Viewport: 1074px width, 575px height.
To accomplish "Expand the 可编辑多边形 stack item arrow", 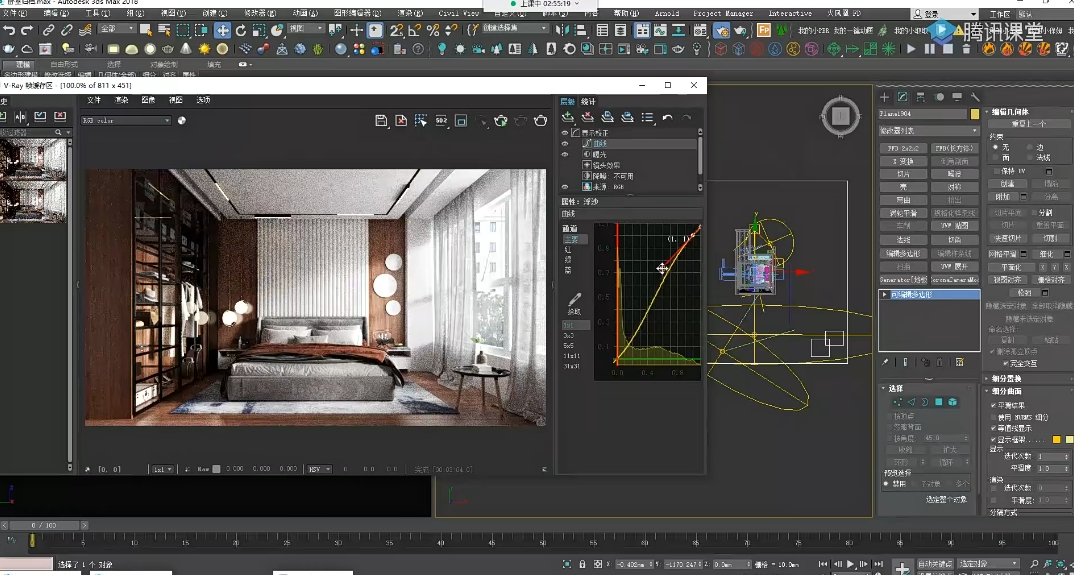I will coord(884,295).
